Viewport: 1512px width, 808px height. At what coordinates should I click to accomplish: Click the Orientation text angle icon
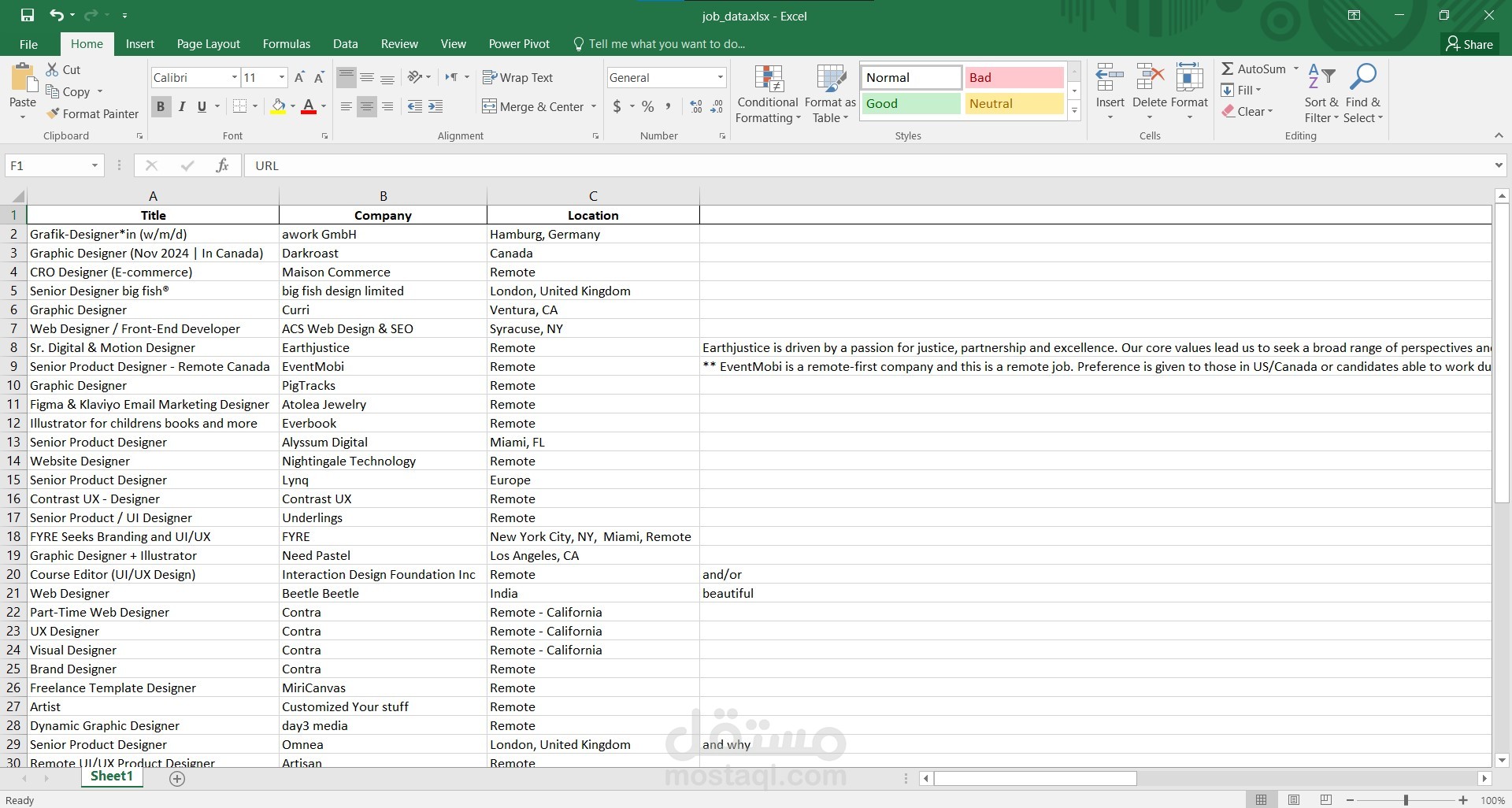click(x=415, y=77)
